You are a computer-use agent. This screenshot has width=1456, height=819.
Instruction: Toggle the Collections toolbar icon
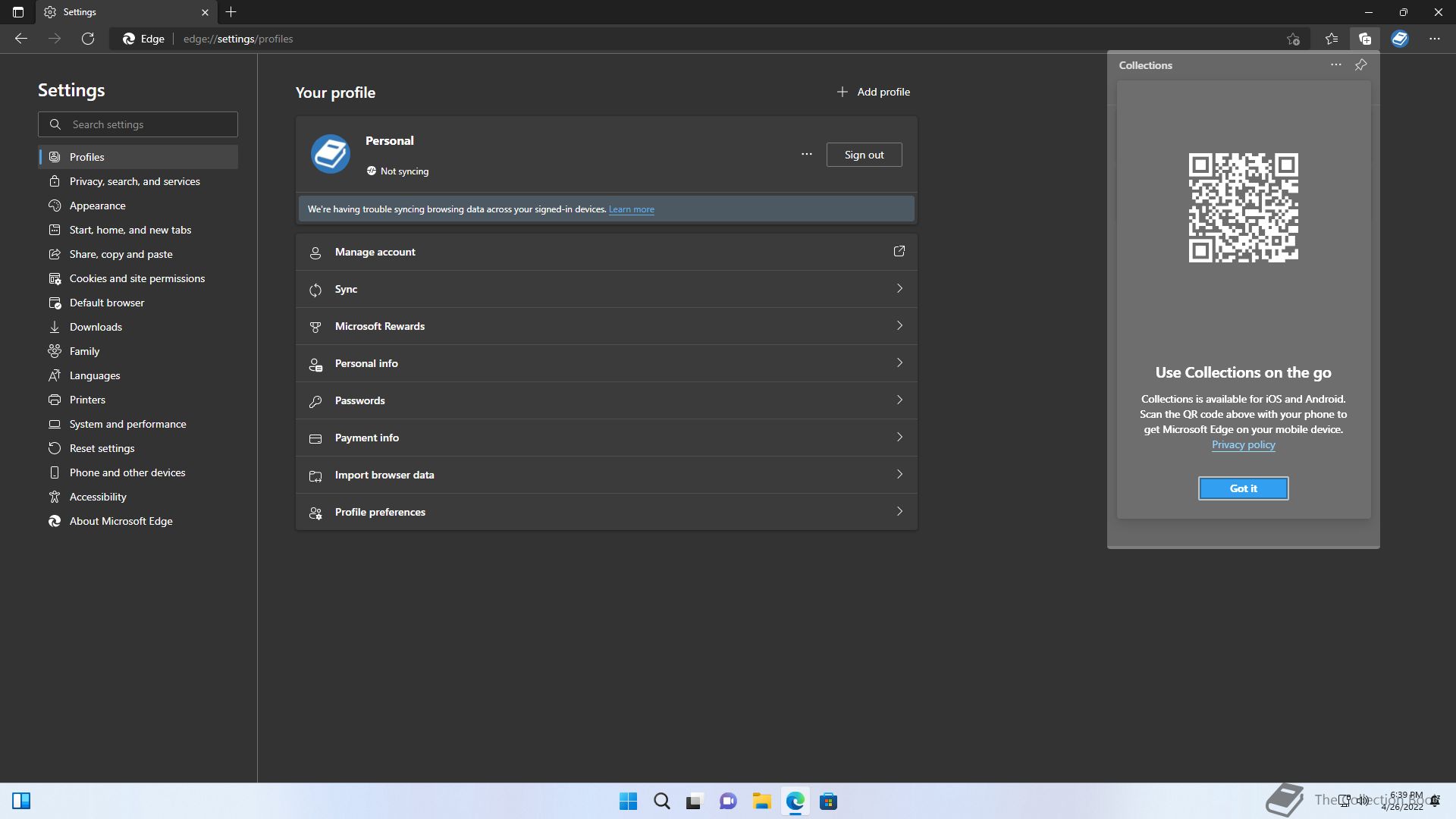tap(1365, 39)
